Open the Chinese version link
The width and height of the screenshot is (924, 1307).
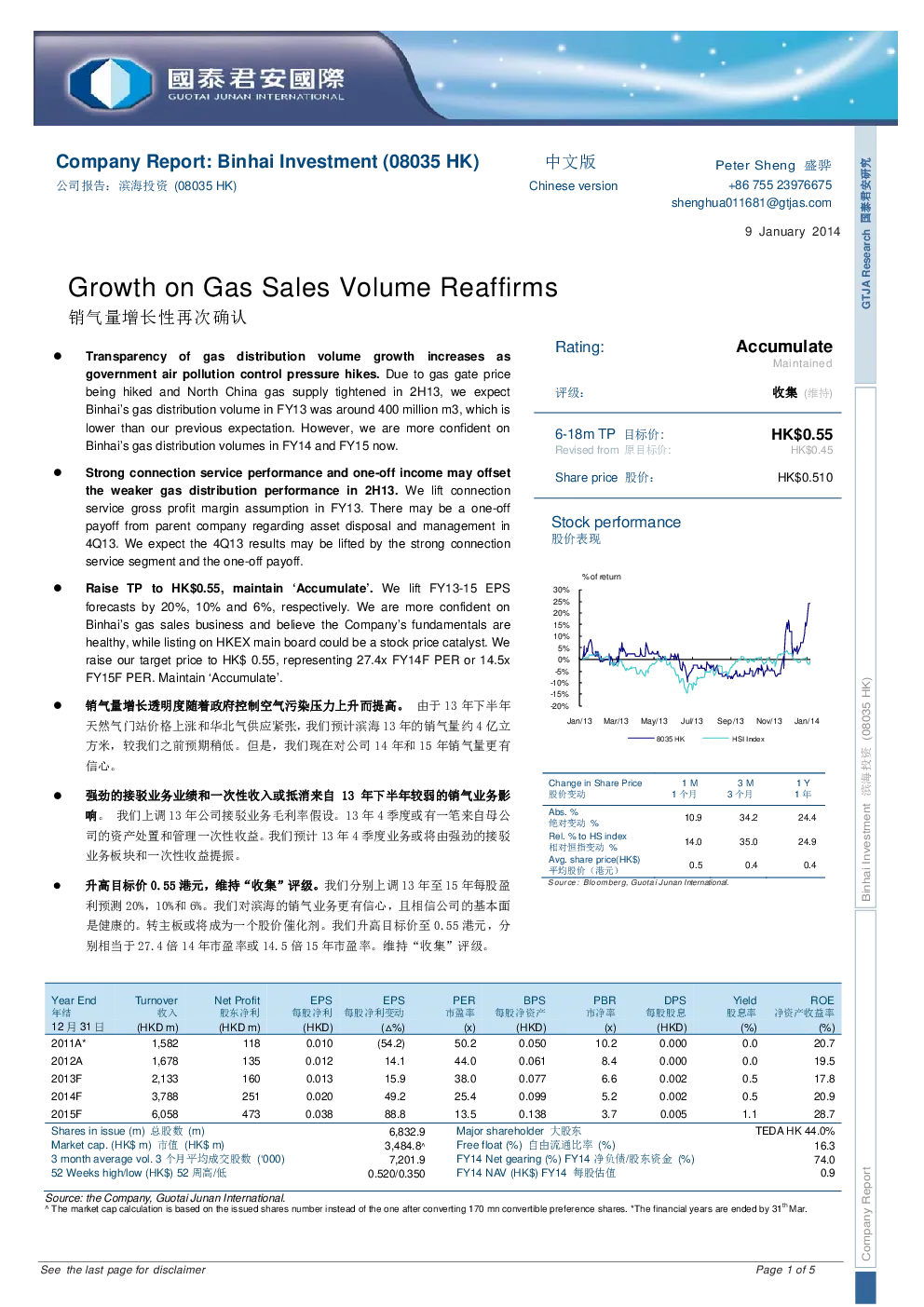[x=573, y=186]
